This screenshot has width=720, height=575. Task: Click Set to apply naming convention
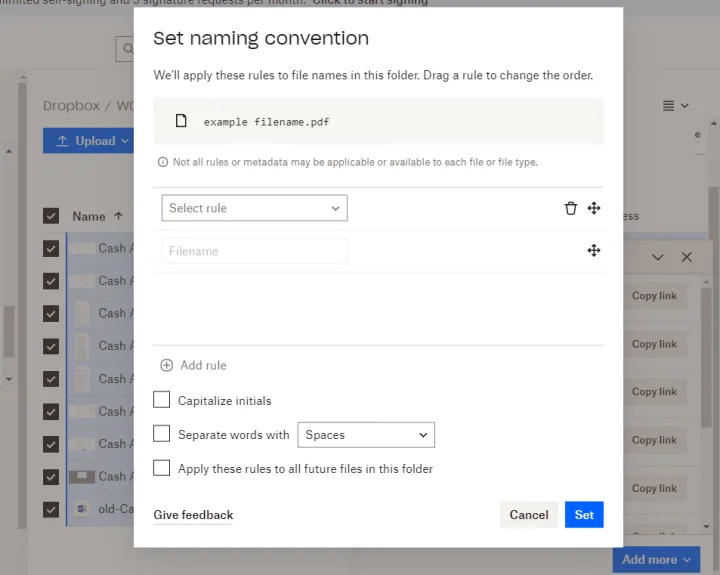pos(584,515)
